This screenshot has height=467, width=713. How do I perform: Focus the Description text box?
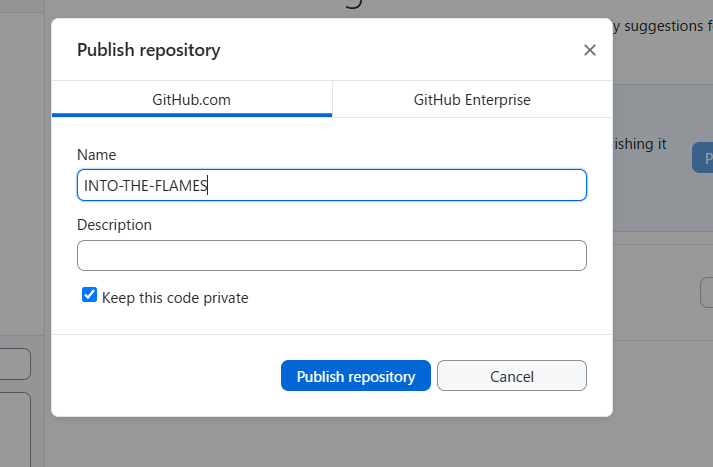[332, 256]
